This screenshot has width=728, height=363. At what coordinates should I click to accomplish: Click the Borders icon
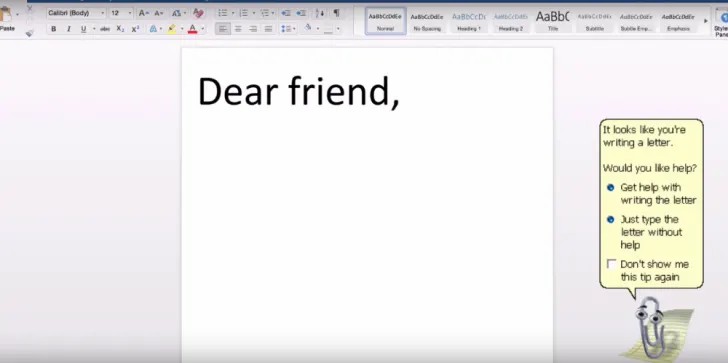pos(329,29)
